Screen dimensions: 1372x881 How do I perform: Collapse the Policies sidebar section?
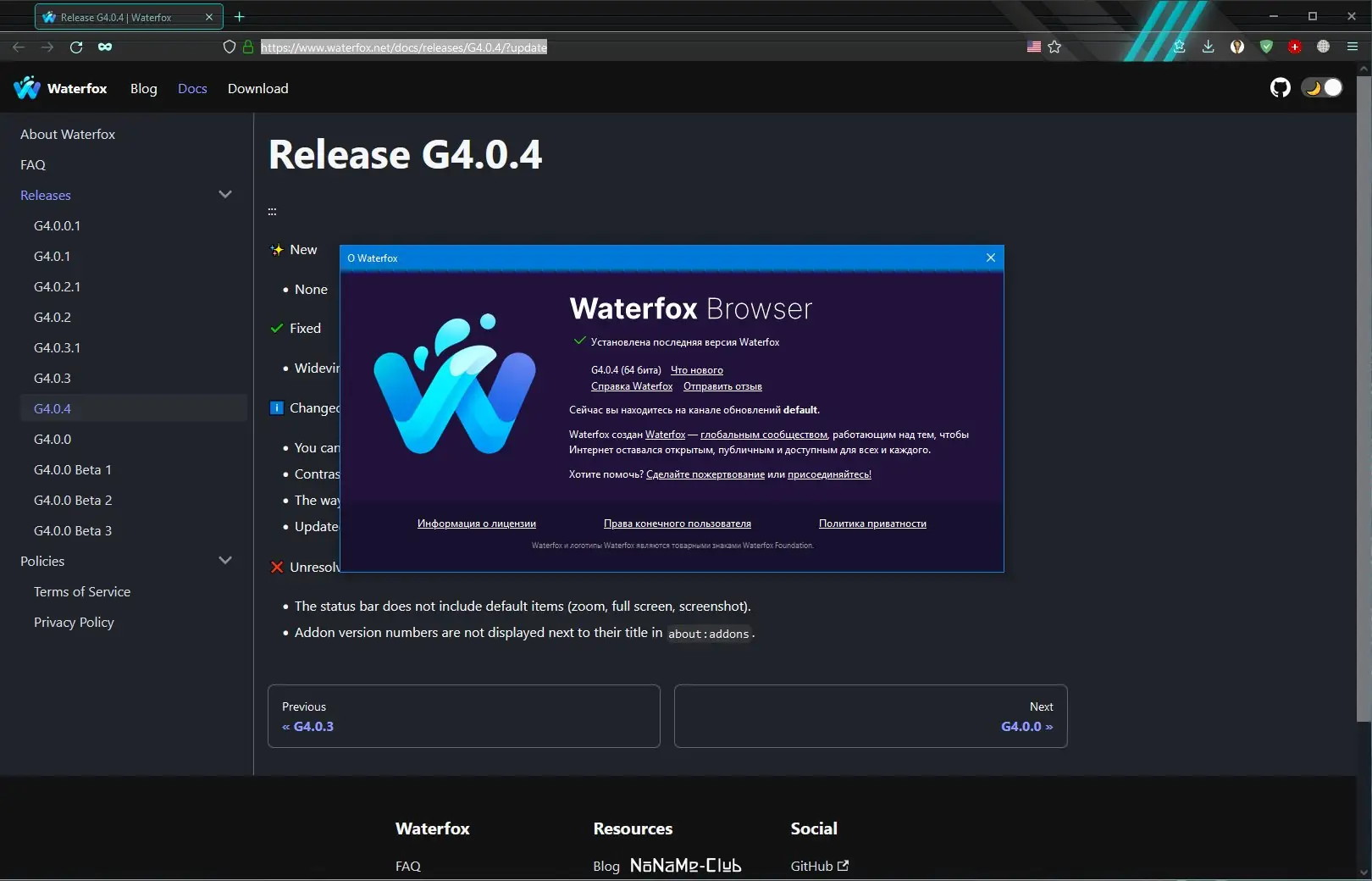tap(225, 561)
